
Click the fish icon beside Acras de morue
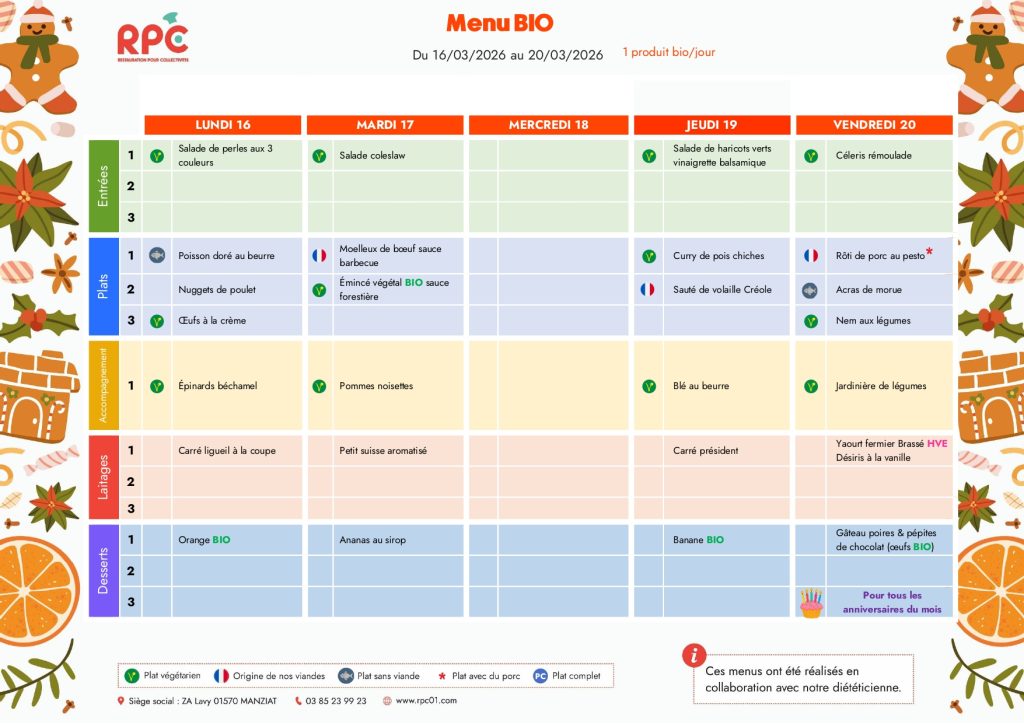(811, 290)
